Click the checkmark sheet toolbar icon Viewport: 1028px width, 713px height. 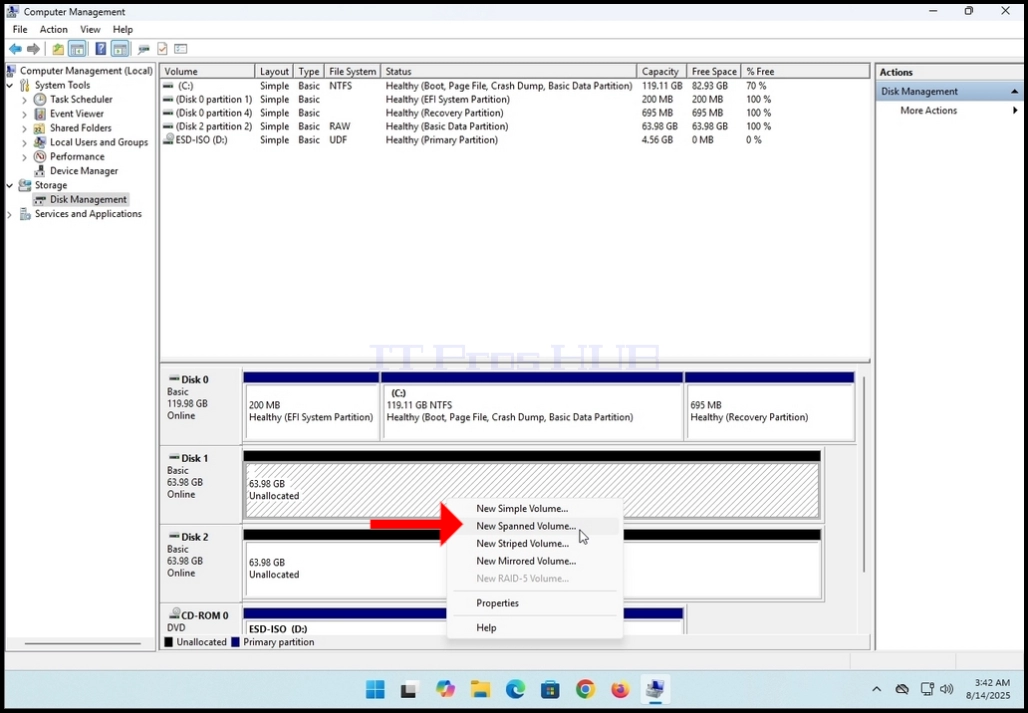(x=162, y=49)
